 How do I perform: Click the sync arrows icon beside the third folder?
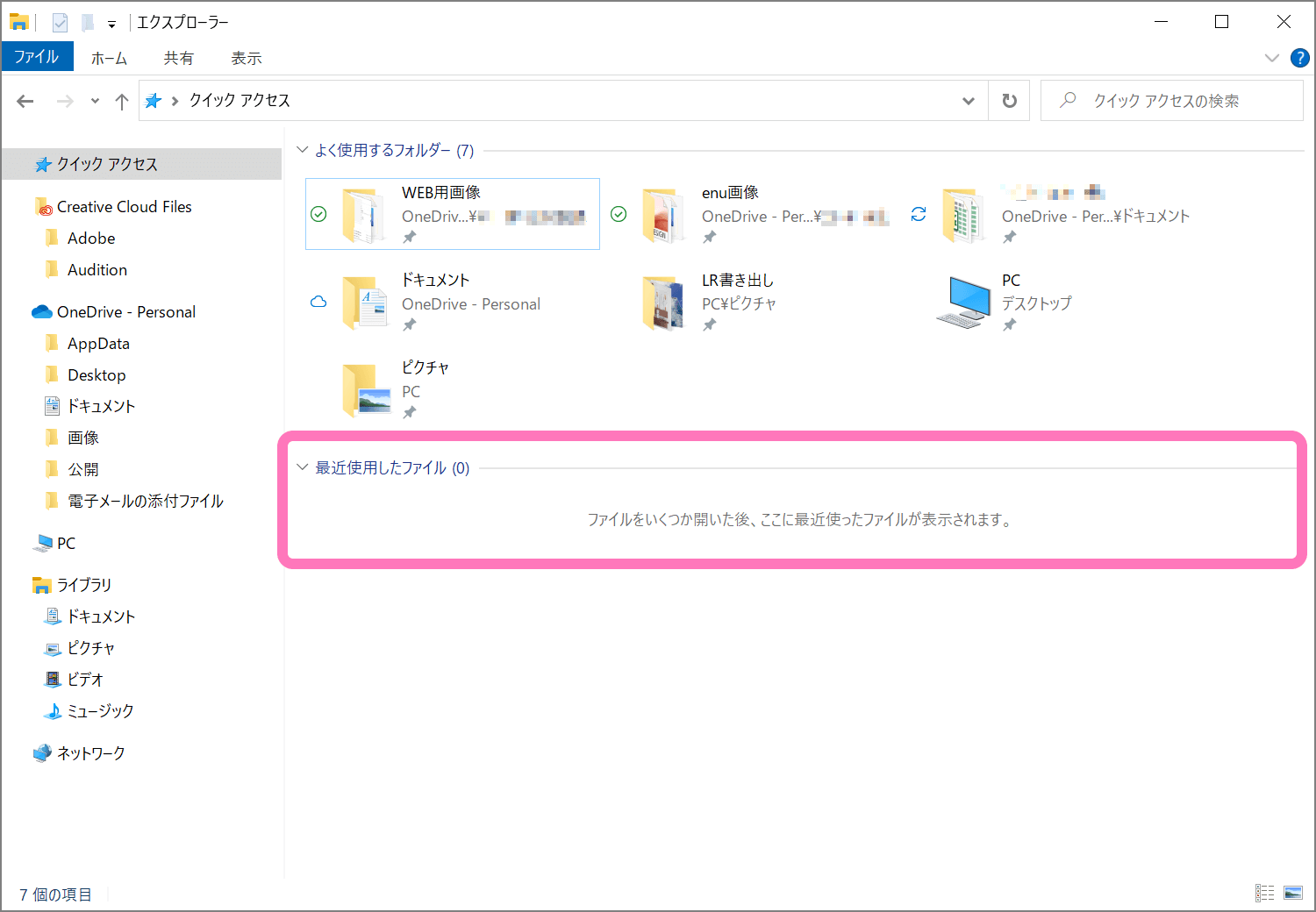(919, 213)
